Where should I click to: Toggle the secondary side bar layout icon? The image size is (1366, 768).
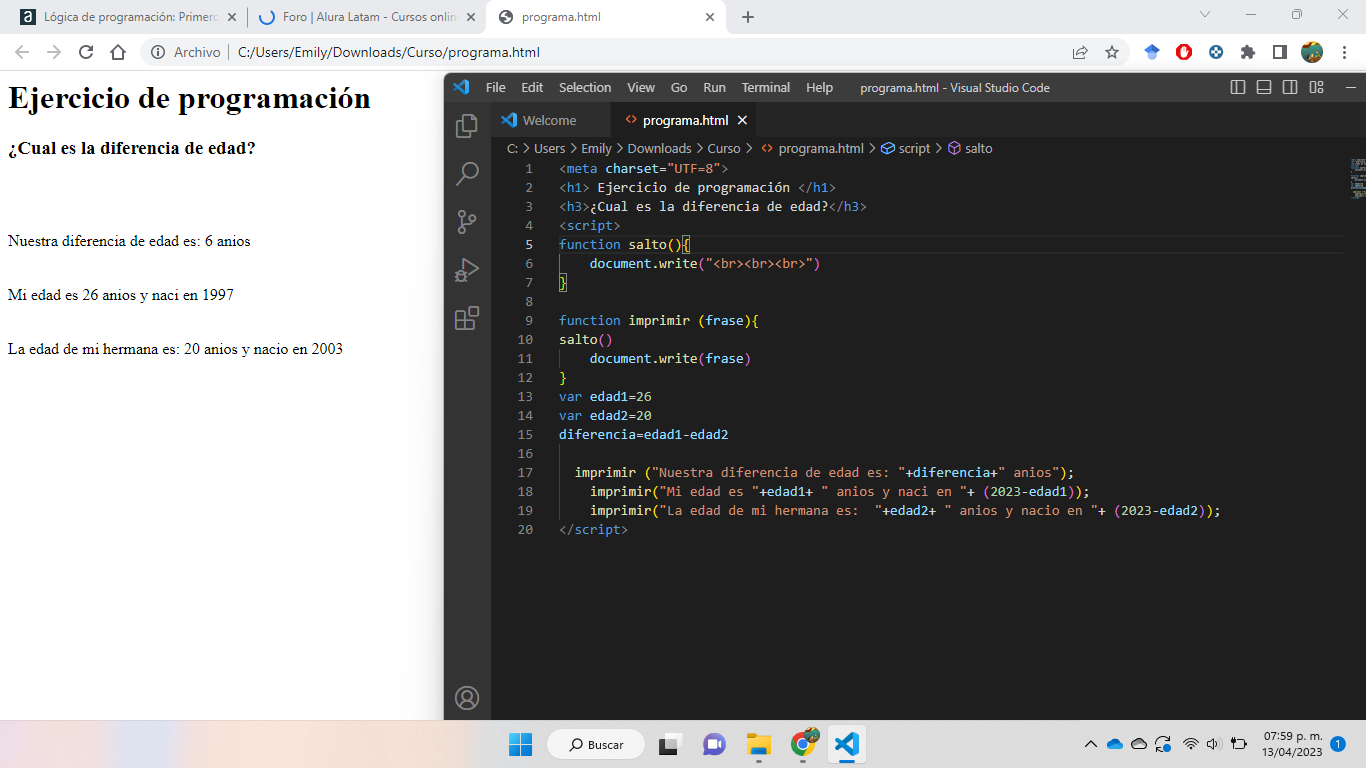(x=1290, y=87)
